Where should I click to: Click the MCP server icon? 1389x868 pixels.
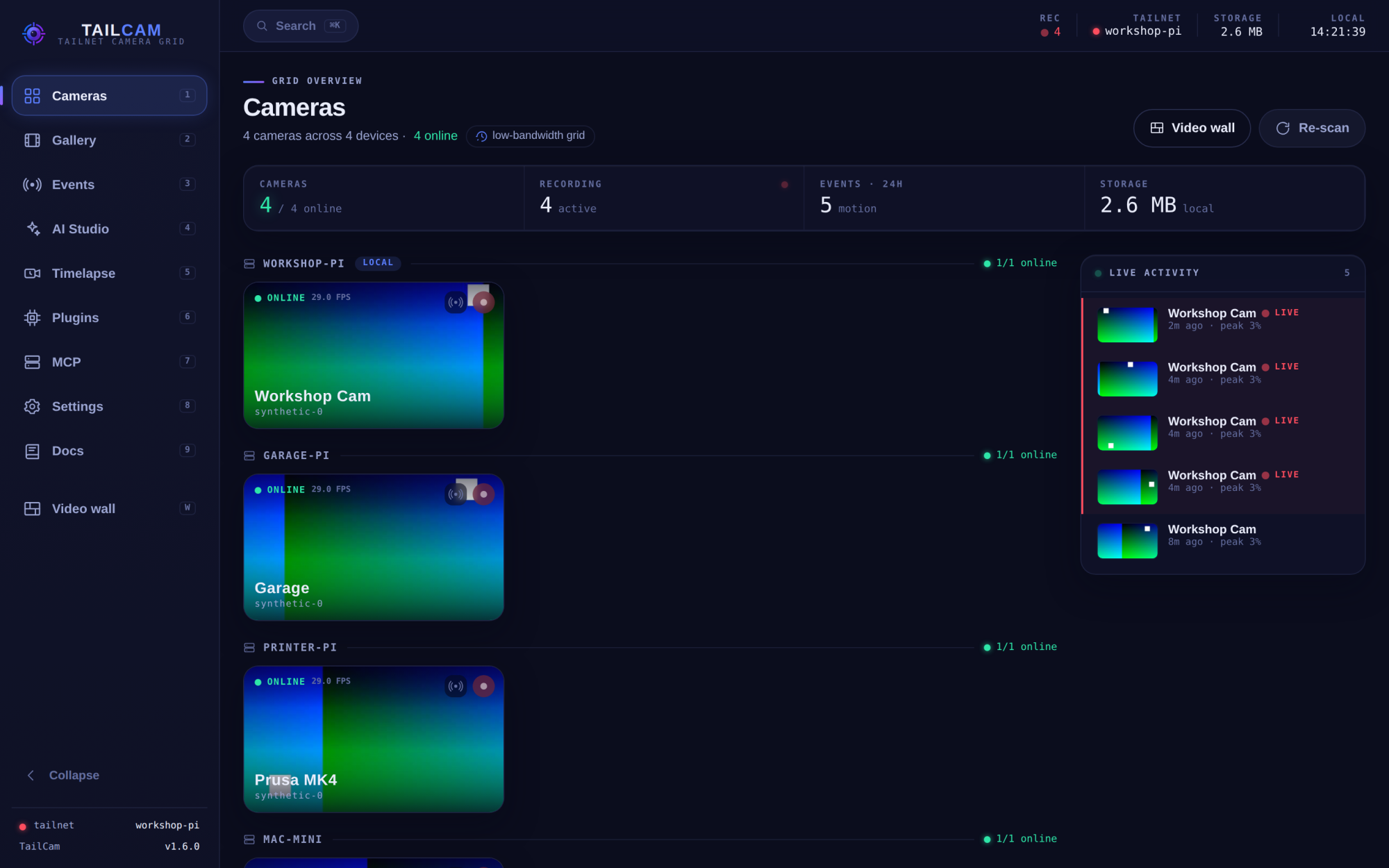pyautogui.click(x=32, y=362)
